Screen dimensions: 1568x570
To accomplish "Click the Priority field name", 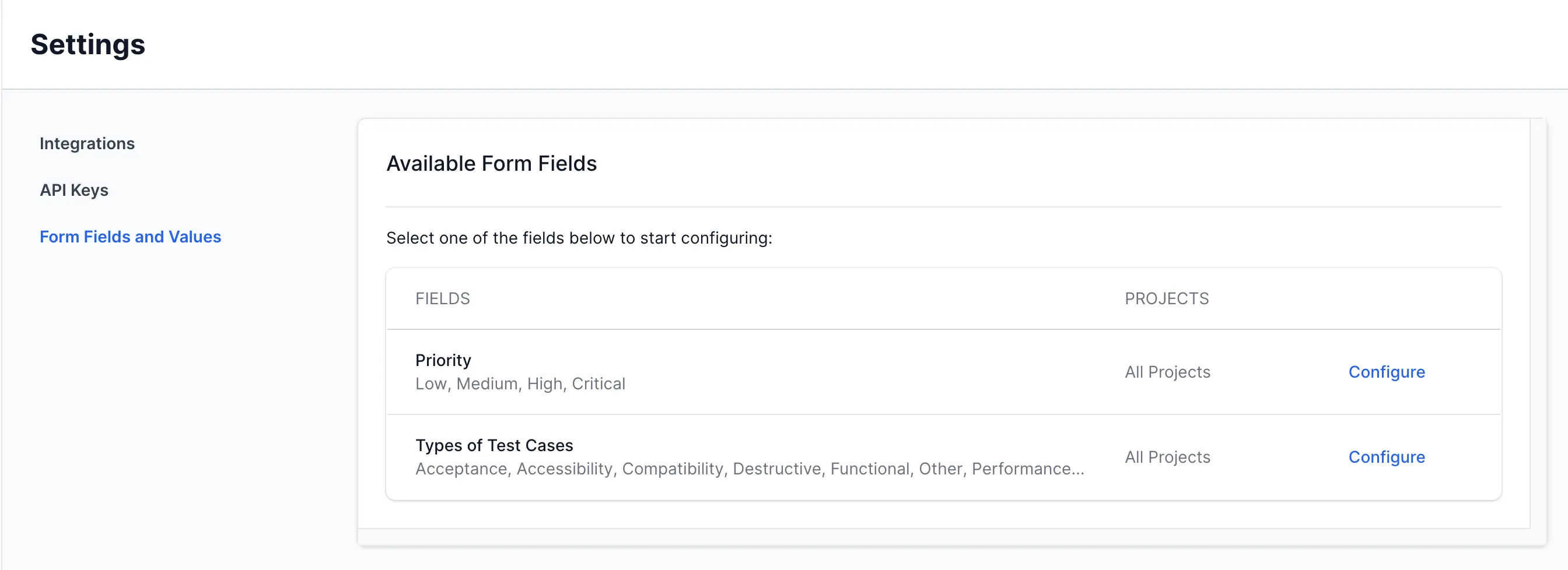I will click(443, 360).
